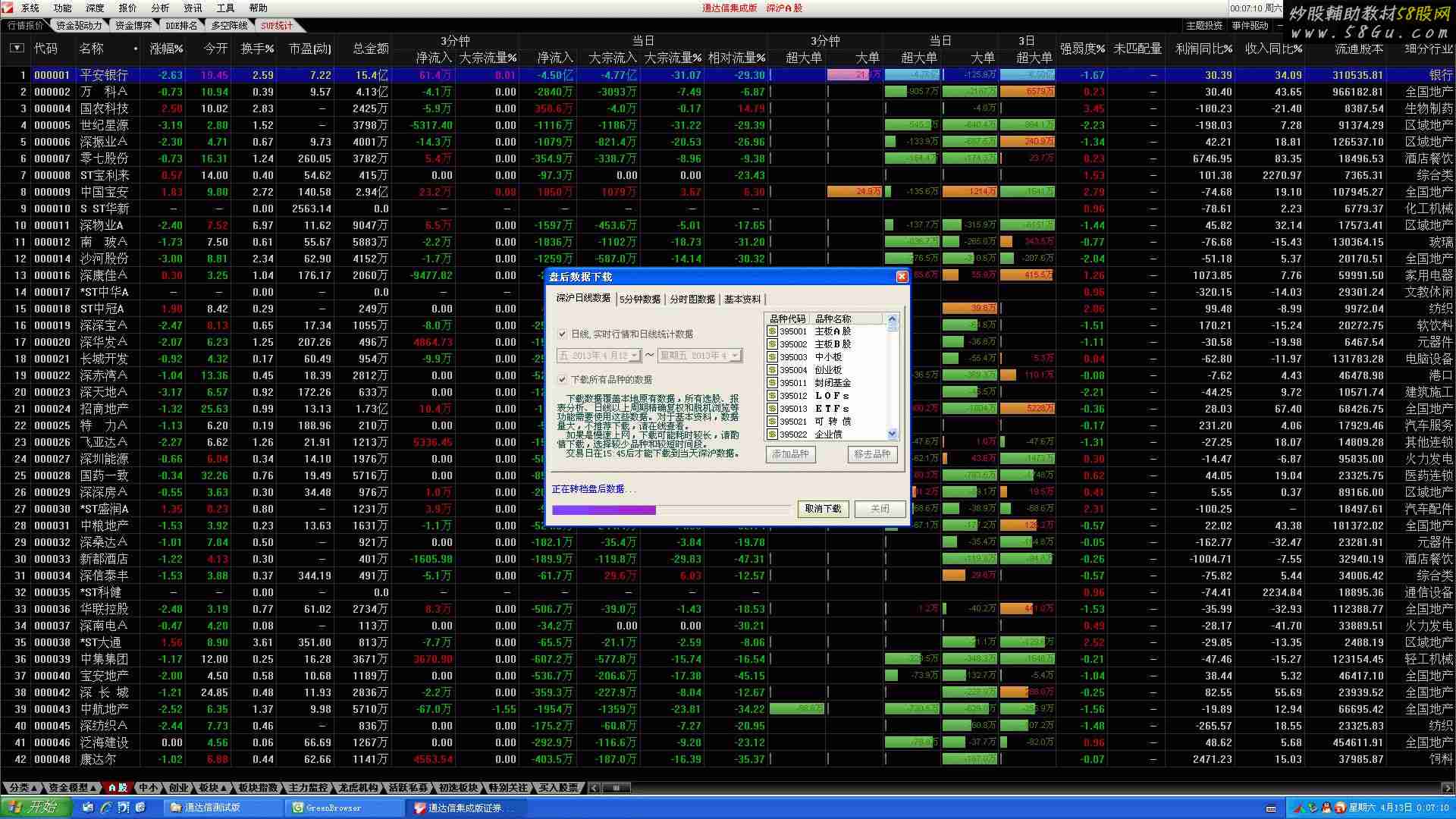Image resolution: width=1456 pixels, height=819 pixels.
Task: Click scroll-left arrow of bottom horizontal scrollbar
Action: [595, 788]
